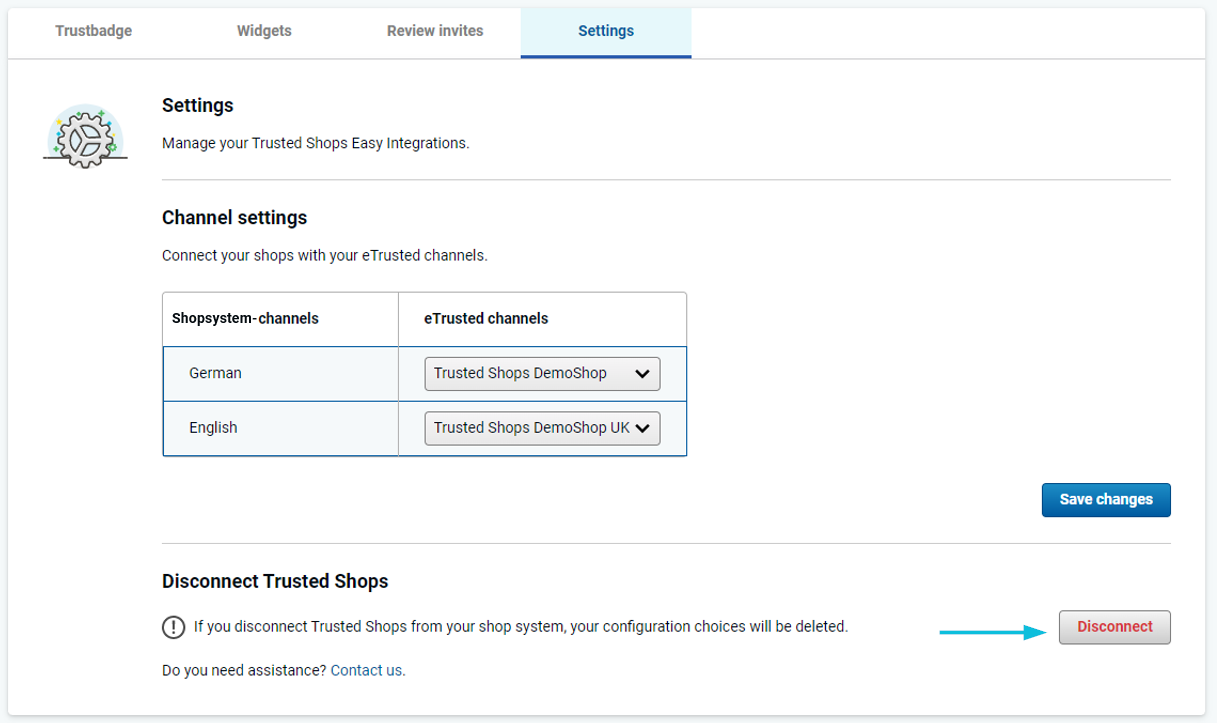This screenshot has width=1217, height=723.
Task: Click the warning exclamation circle icon
Action: (173, 627)
